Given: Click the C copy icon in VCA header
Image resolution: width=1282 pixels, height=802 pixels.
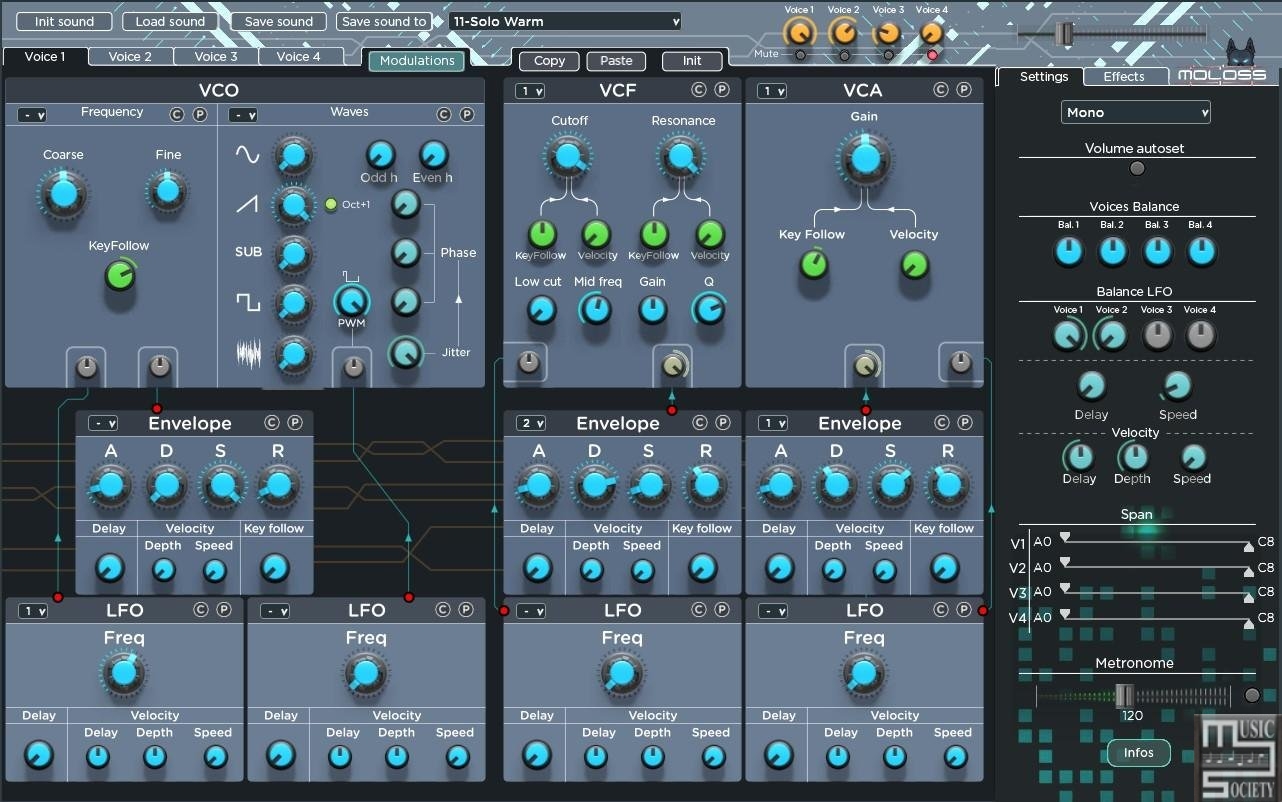Looking at the screenshot, I should point(941,90).
